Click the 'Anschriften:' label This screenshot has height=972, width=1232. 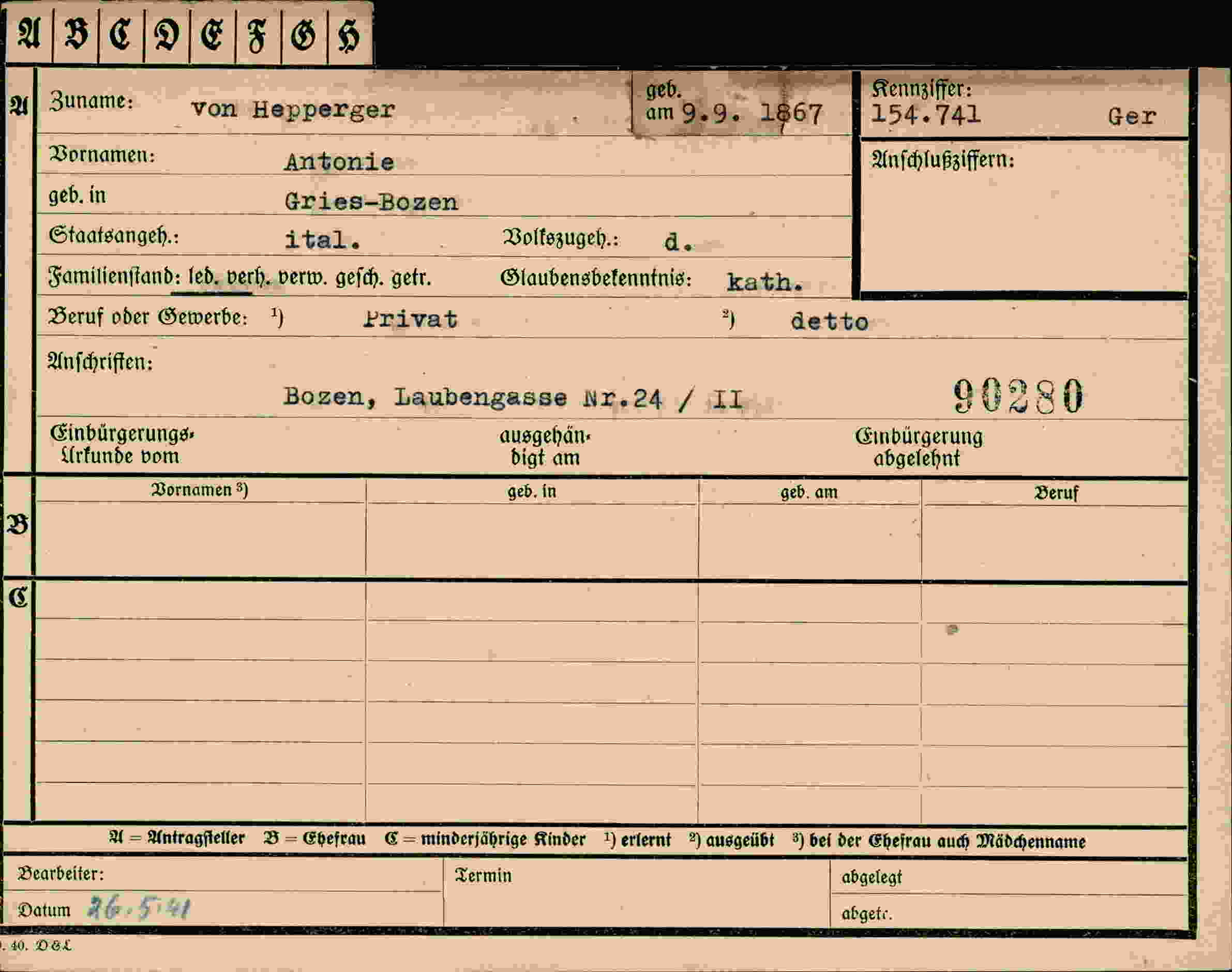click(100, 362)
